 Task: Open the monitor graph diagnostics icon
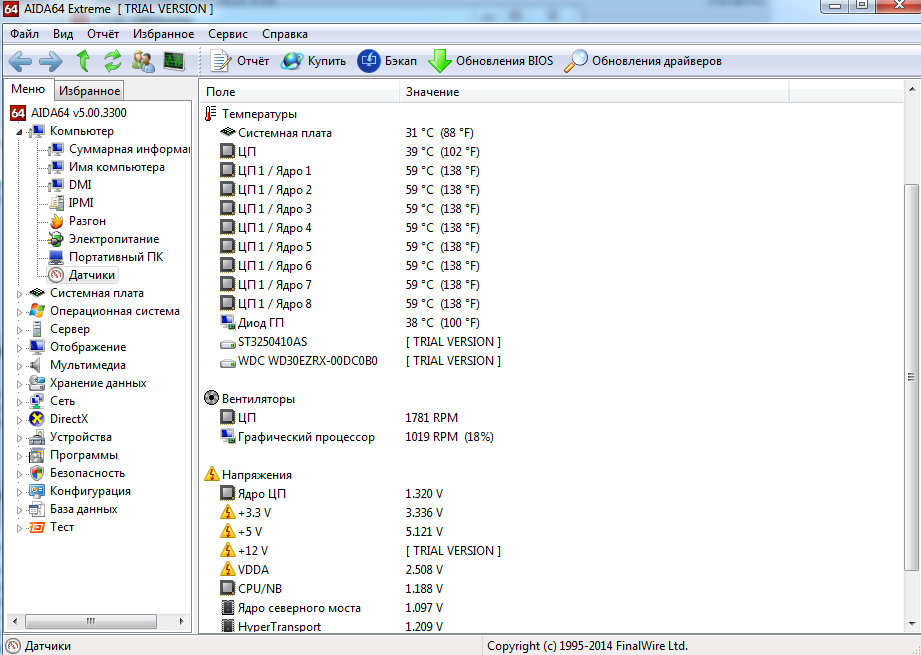pos(174,61)
